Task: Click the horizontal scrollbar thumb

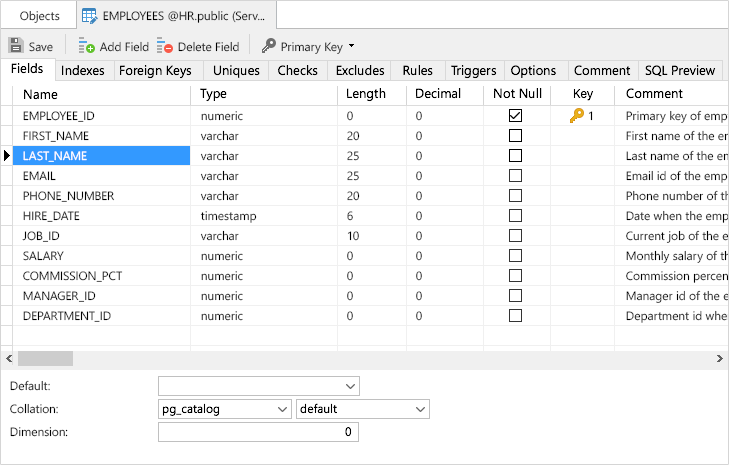Action: [x=46, y=359]
